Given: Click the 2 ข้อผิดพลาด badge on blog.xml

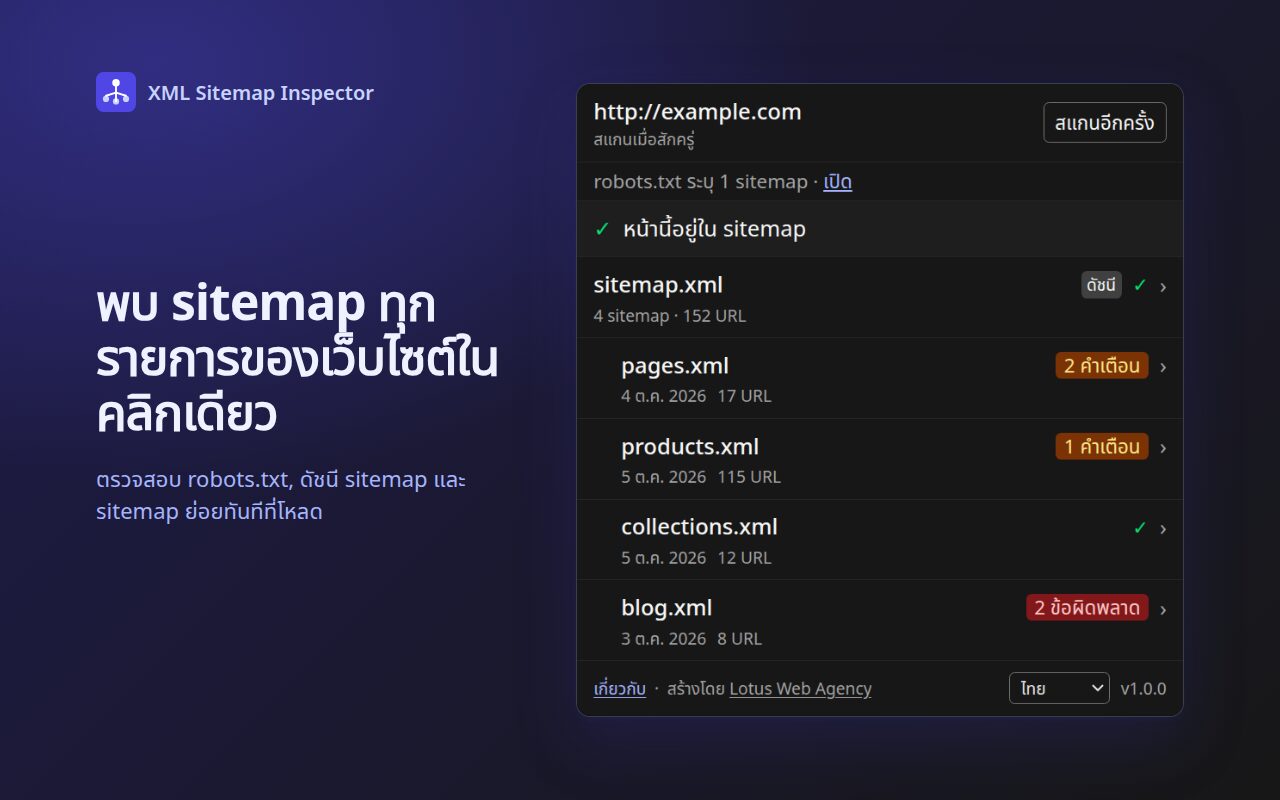Looking at the screenshot, I should coord(1087,607).
